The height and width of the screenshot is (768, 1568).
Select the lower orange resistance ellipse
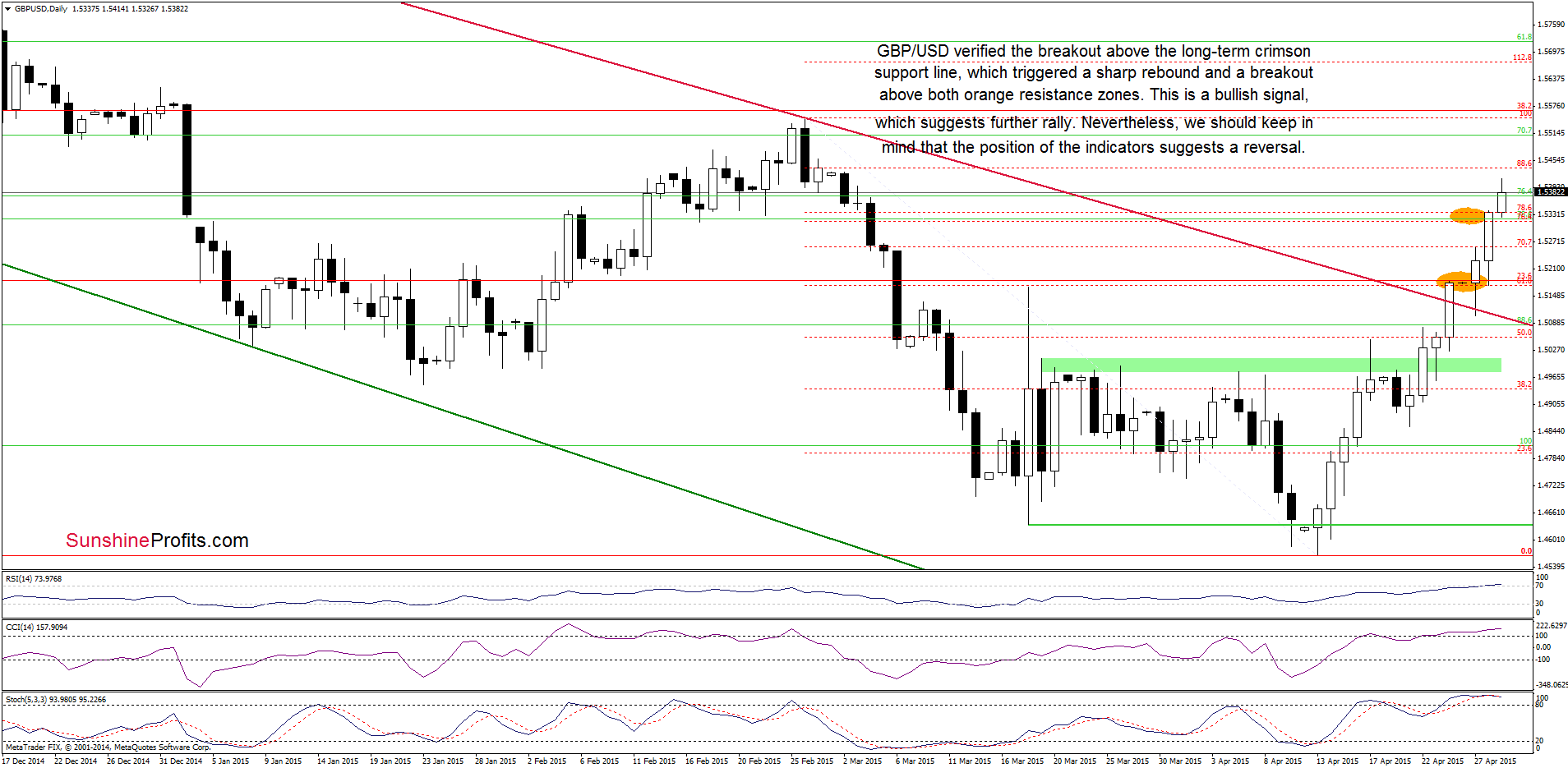[1462, 282]
